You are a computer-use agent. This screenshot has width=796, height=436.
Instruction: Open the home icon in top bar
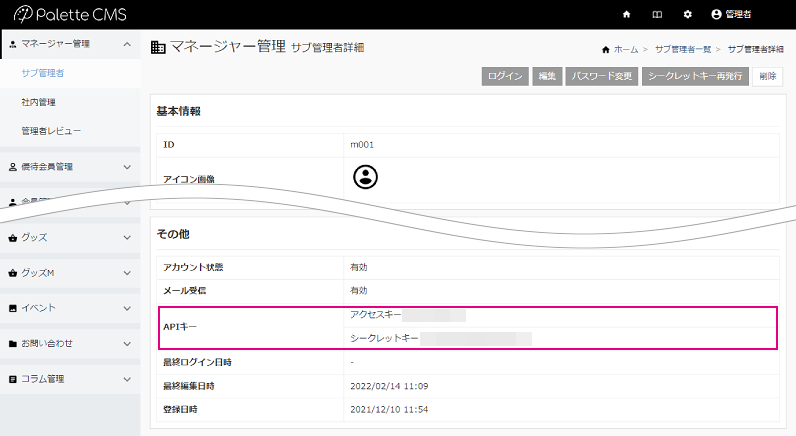coord(626,14)
